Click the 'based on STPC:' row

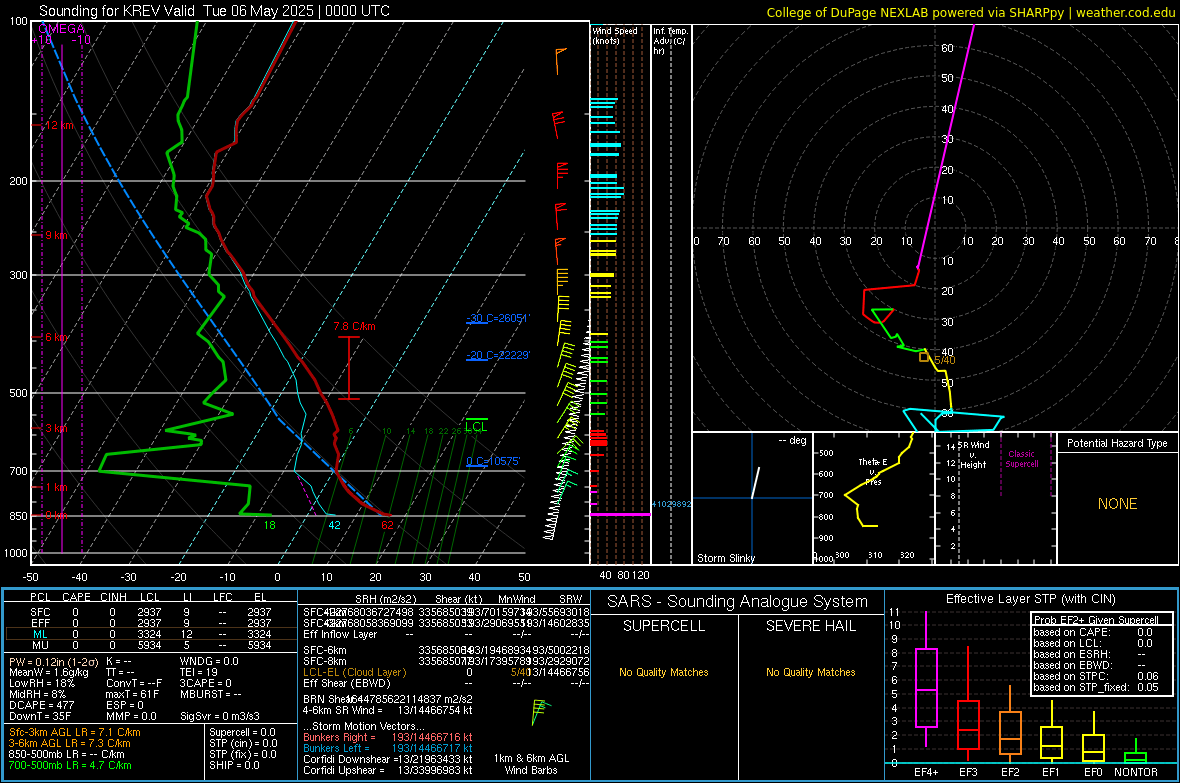1096,676
